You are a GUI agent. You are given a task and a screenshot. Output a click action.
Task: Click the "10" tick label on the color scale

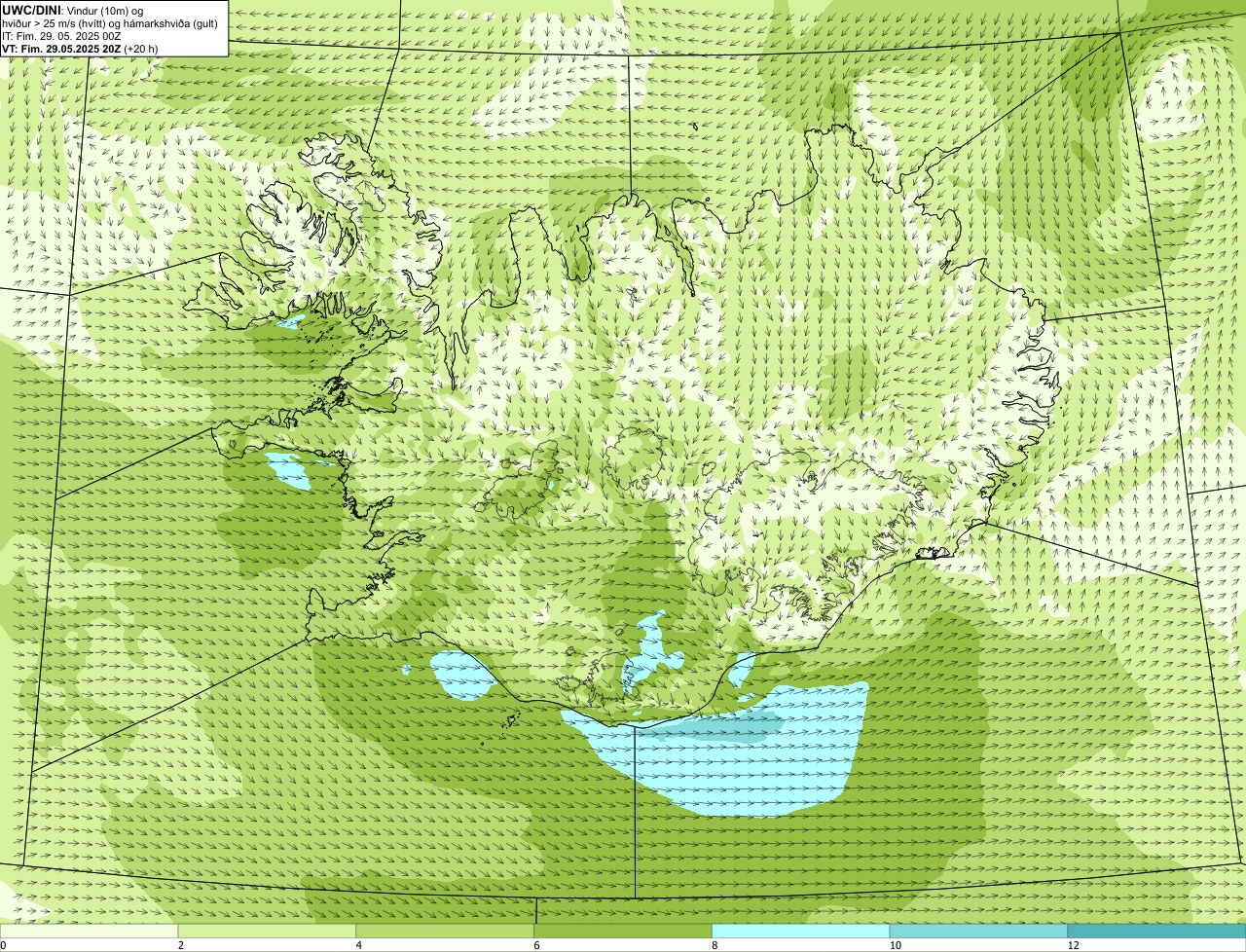pos(895,945)
